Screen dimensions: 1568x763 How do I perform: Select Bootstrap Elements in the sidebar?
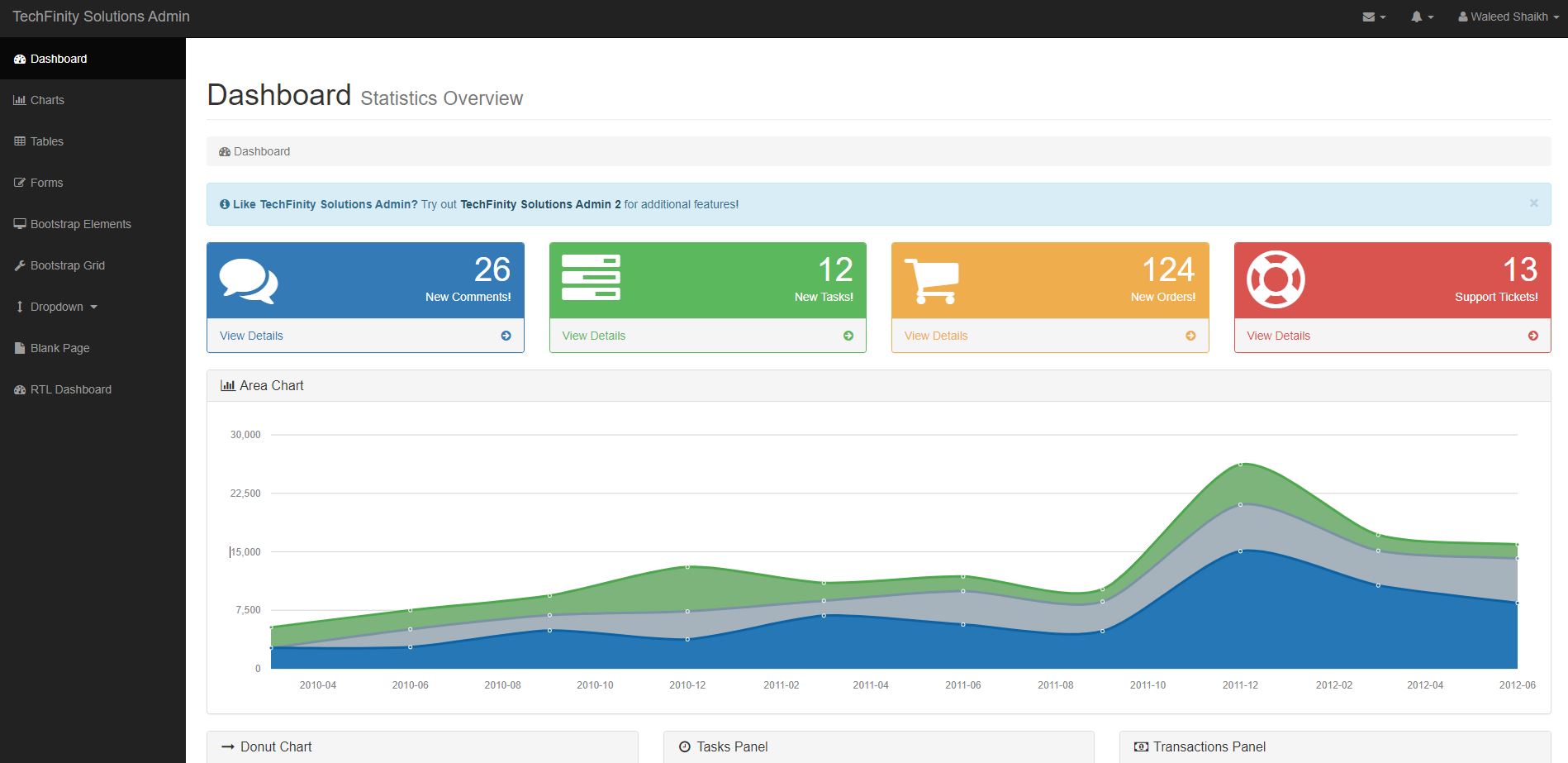coord(80,224)
